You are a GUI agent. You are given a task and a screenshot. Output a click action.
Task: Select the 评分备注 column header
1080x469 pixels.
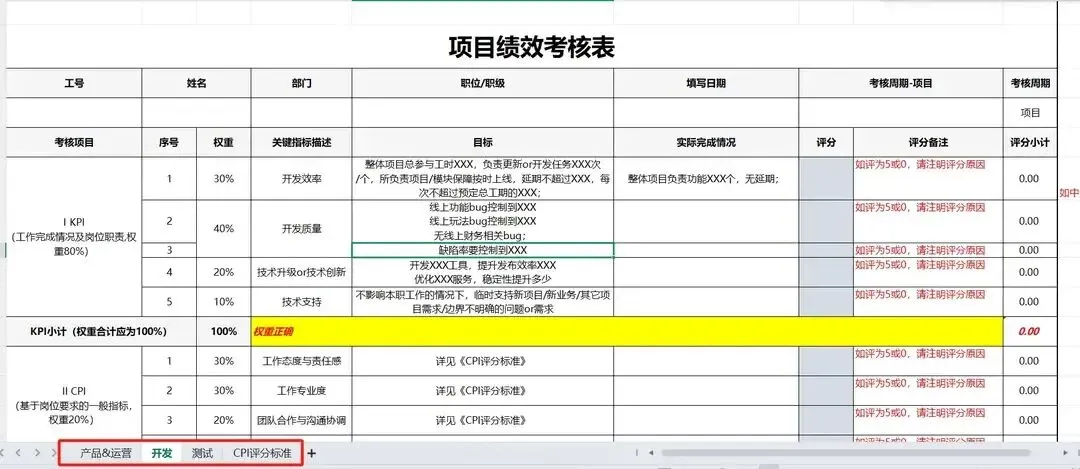tap(928, 143)
